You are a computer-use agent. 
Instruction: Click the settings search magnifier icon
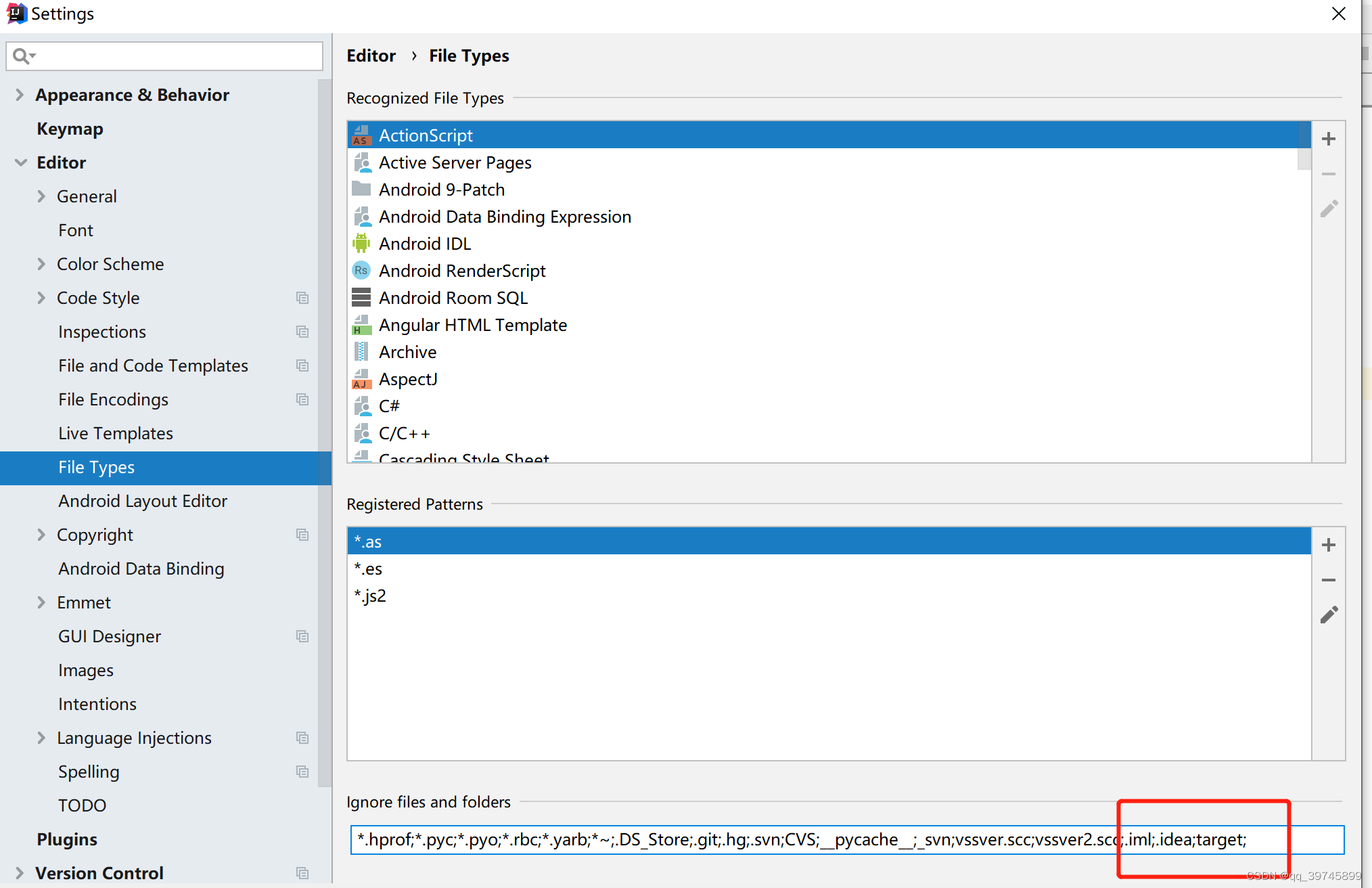point(22,56)
